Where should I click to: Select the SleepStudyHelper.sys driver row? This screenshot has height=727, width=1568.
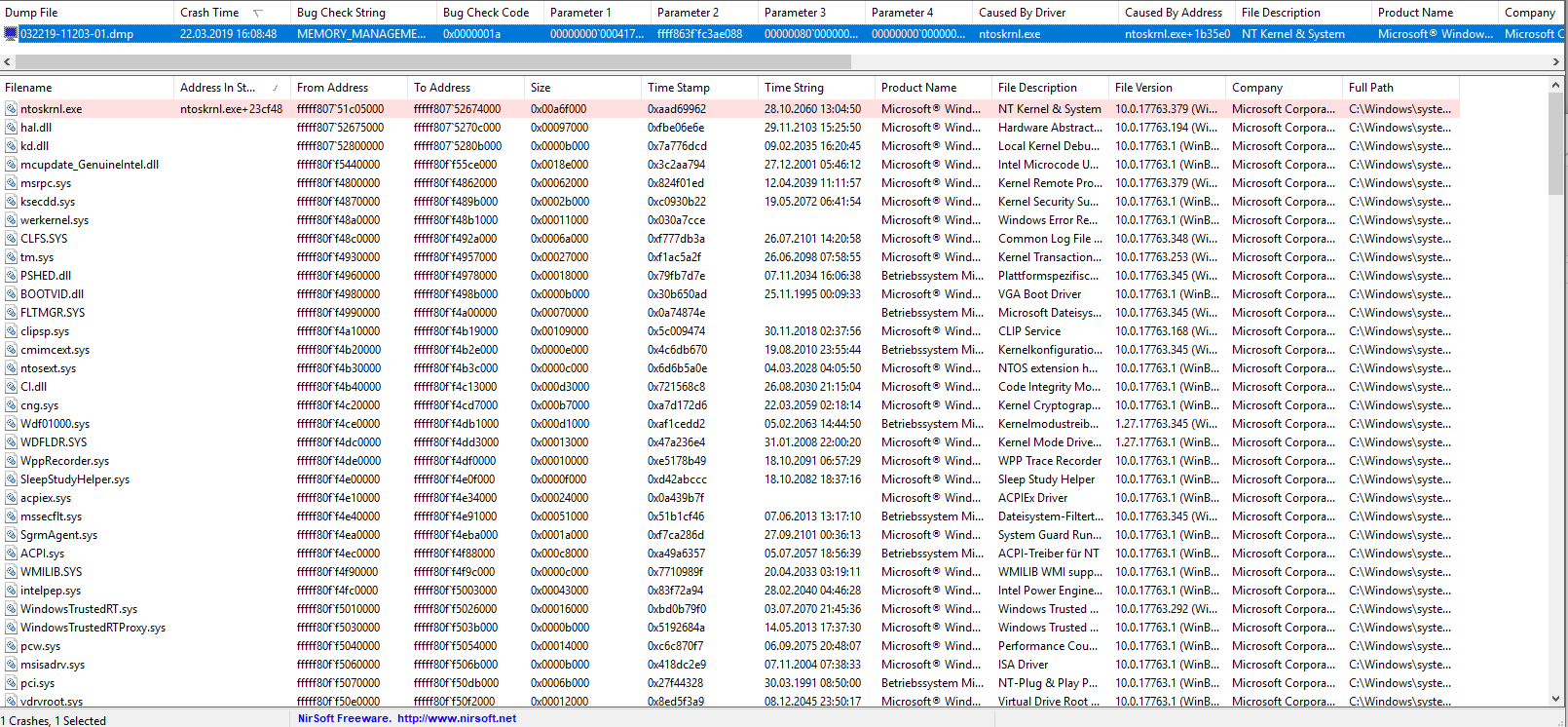coord(729,479)
